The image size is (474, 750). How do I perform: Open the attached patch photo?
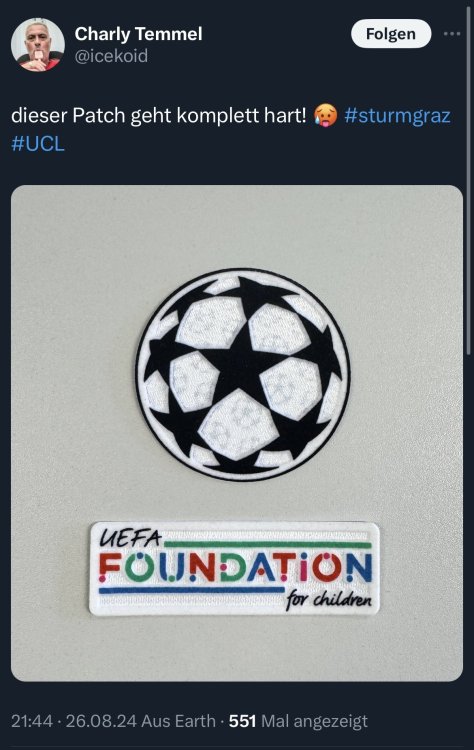[237, 433]
